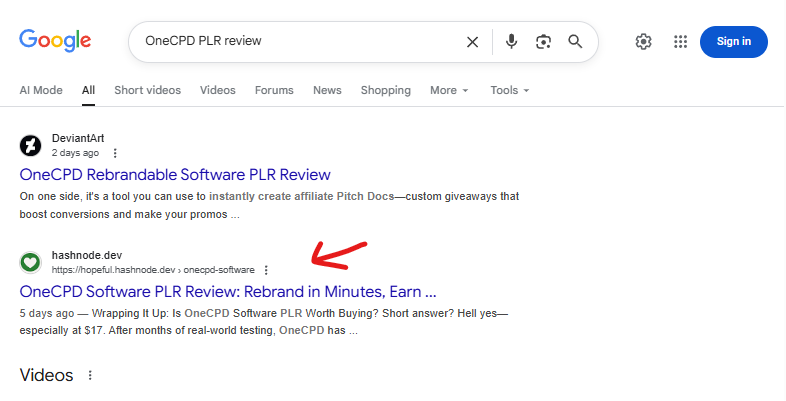786x401 pixels.
Task: Select the Forums tab
Action: click(274, 90)
